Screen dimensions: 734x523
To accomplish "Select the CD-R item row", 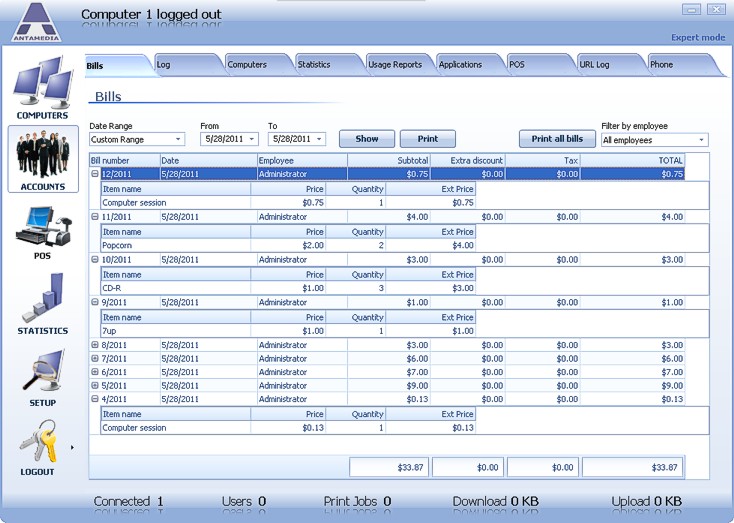I will [288, 288].
